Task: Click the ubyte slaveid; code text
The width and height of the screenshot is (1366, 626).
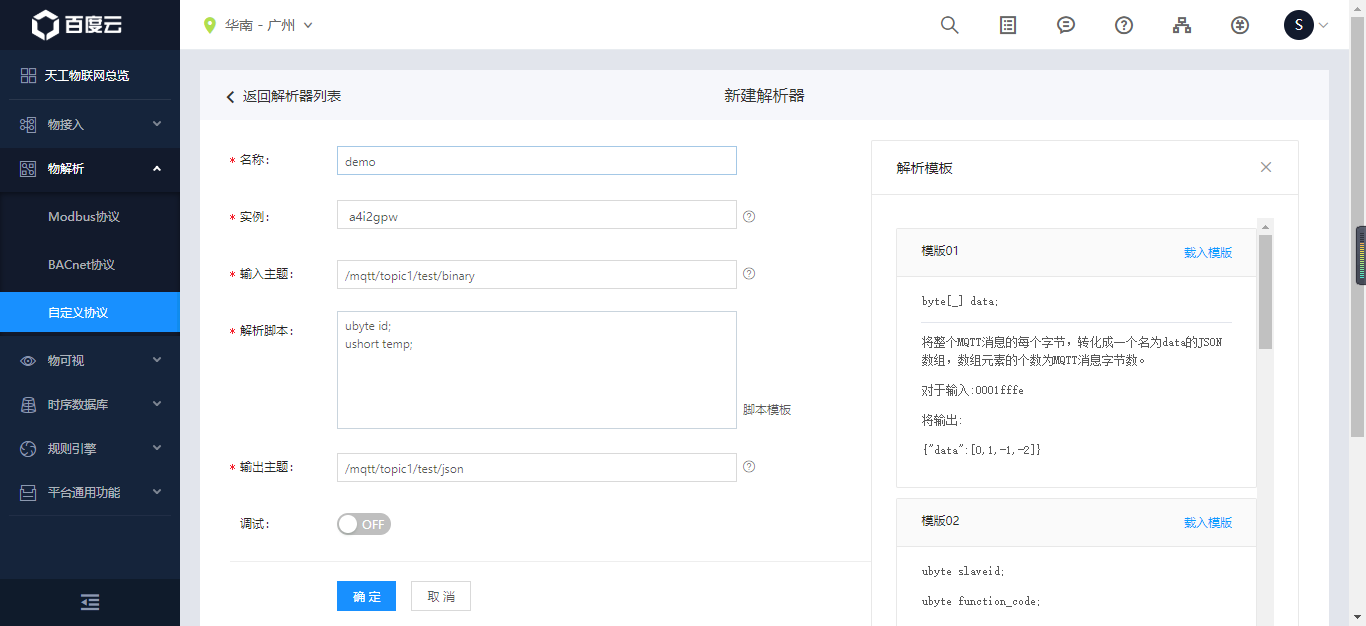Action: pyautogui.click(x=963, y=572)
